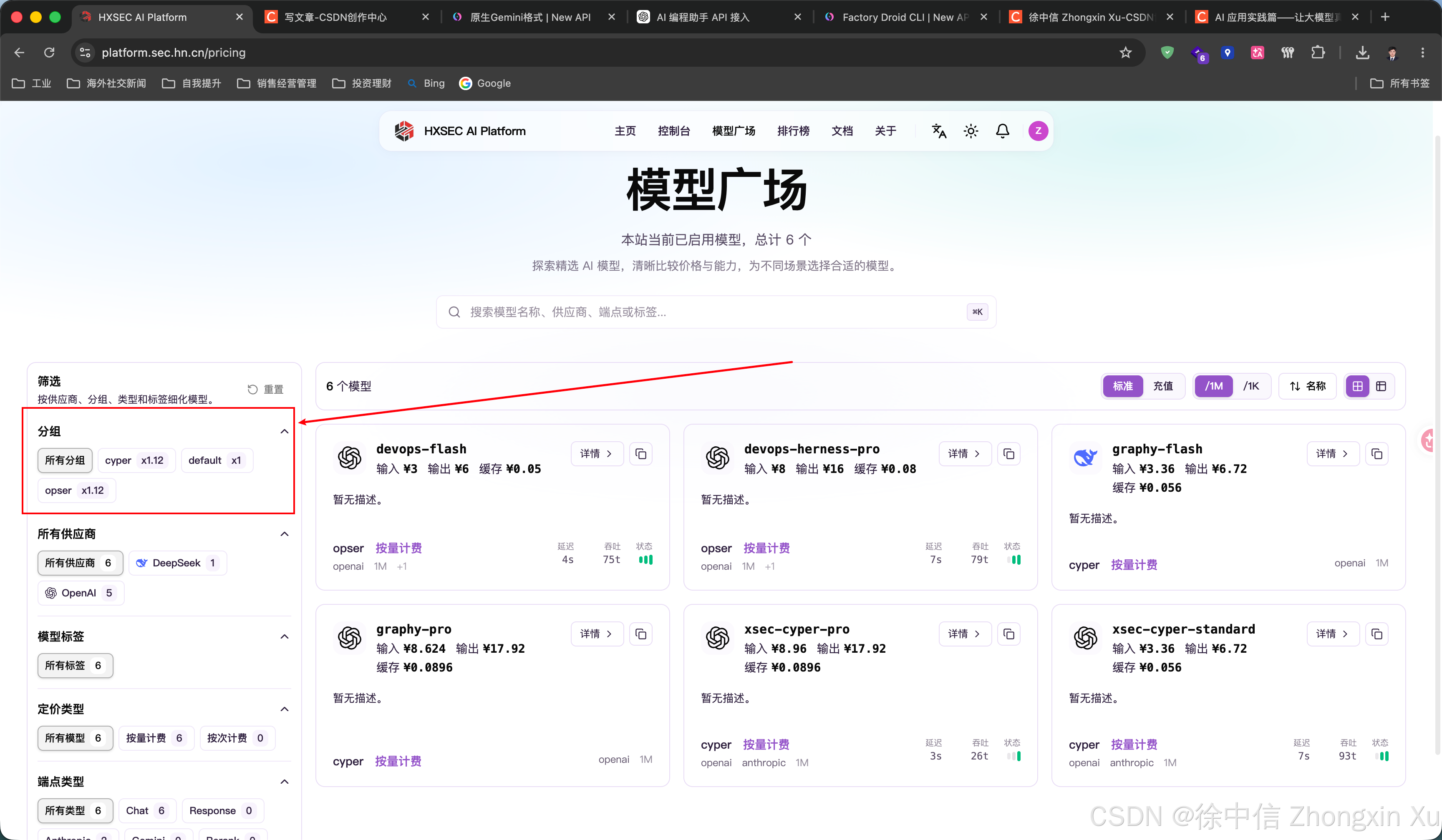Open the 关于 nav item

[885, 131]
